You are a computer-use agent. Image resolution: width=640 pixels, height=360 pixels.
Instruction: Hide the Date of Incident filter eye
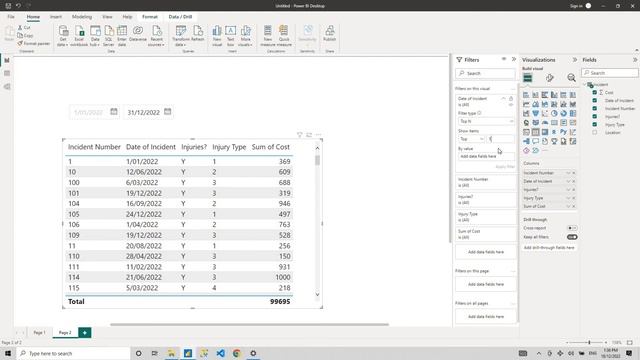point(511,105)
